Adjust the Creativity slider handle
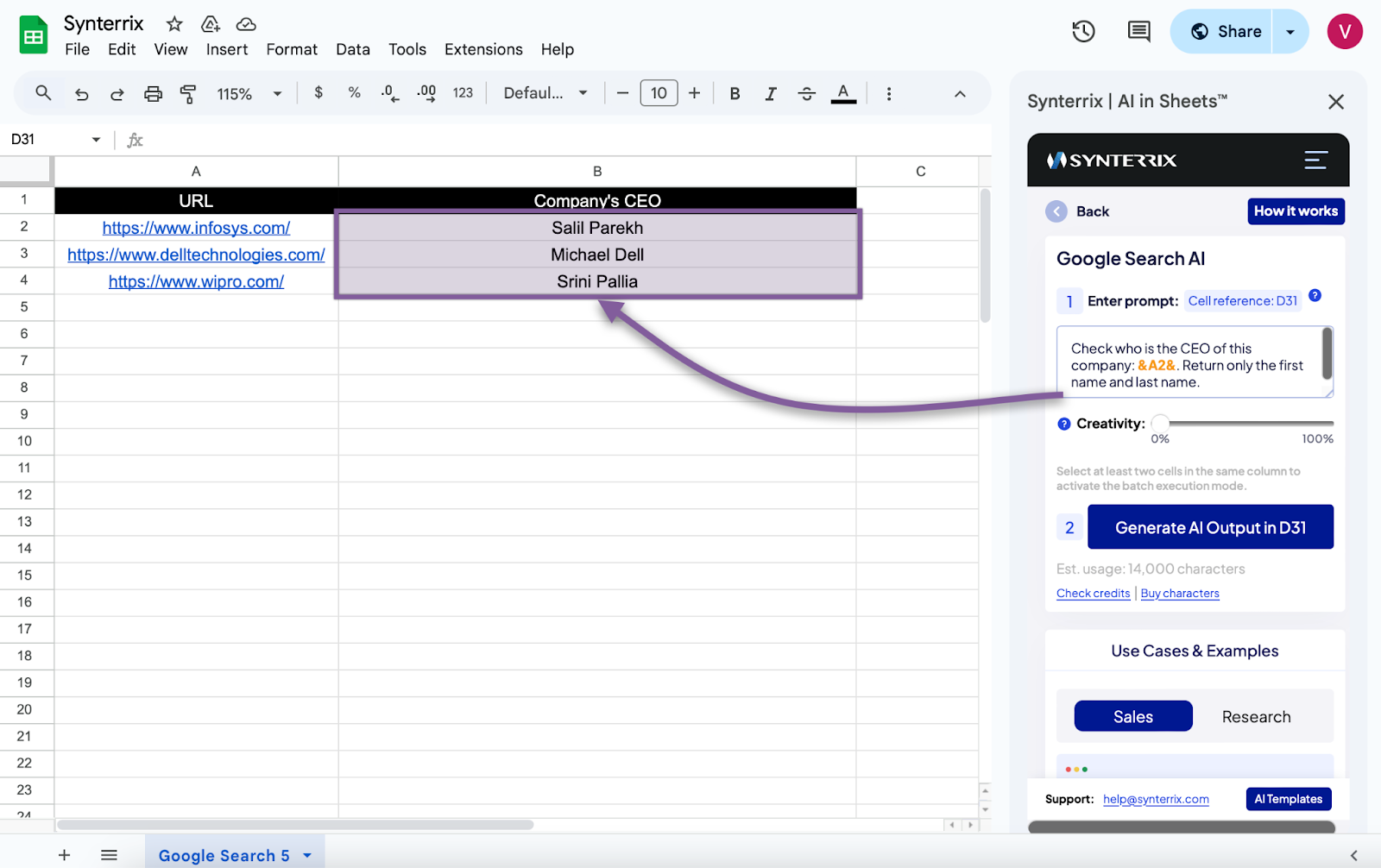The image size is (1381, 868). [x=1160, y=423]
